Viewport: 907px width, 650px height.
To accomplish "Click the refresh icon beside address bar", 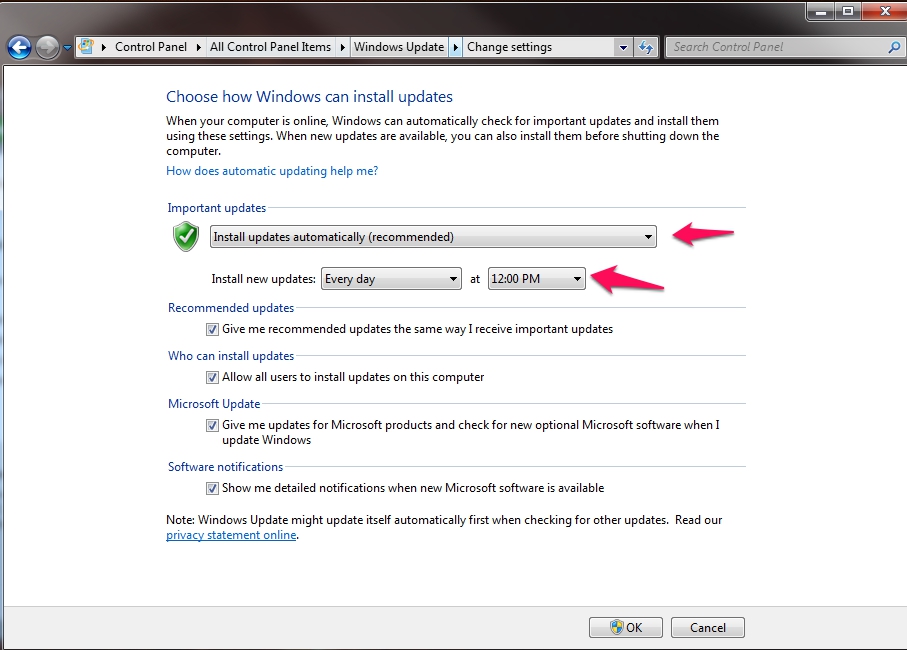I will point(646,47).
